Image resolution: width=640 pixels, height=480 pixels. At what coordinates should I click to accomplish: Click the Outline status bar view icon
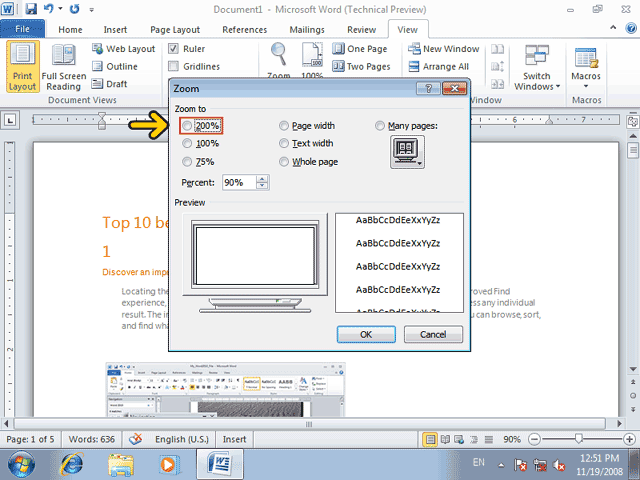474,440
